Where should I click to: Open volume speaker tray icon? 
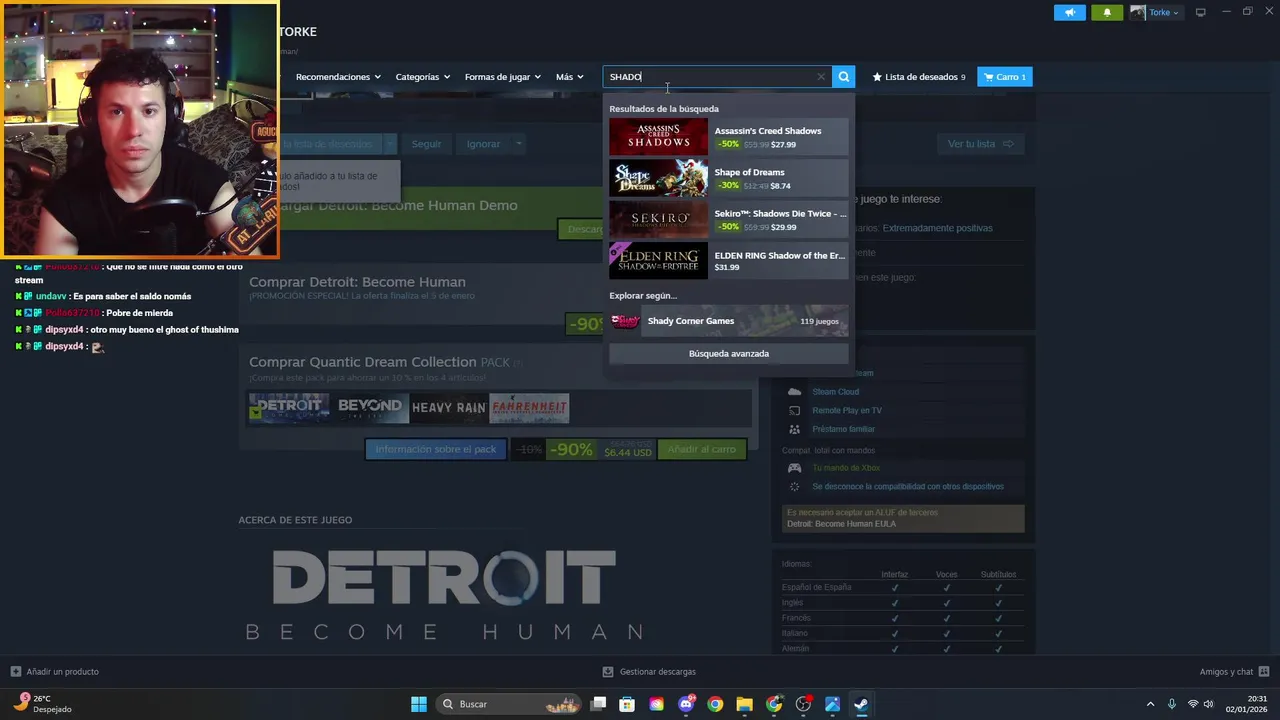(1208, 704)
